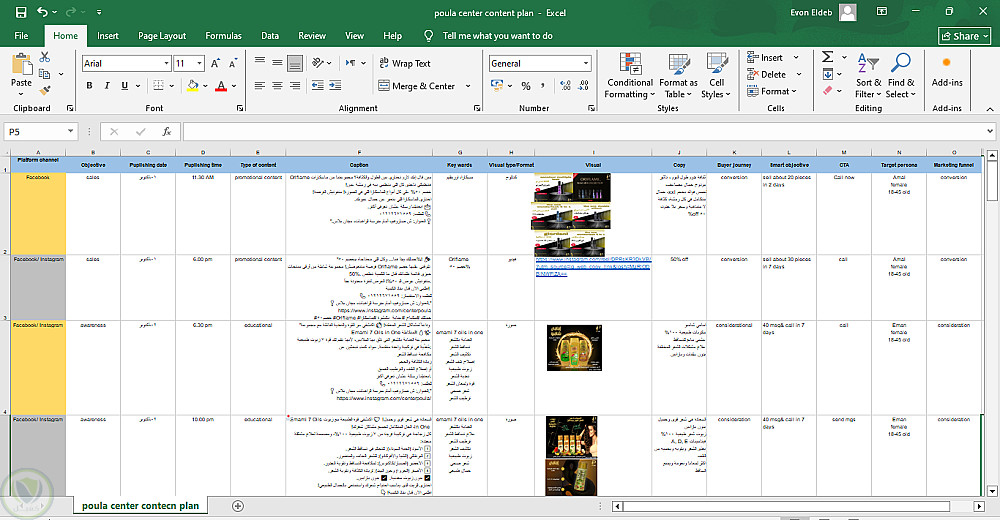This screenshot has height=520, width=1000.
Task: Switch to the Page Layout ribbon tab
Action: point(162,36)
